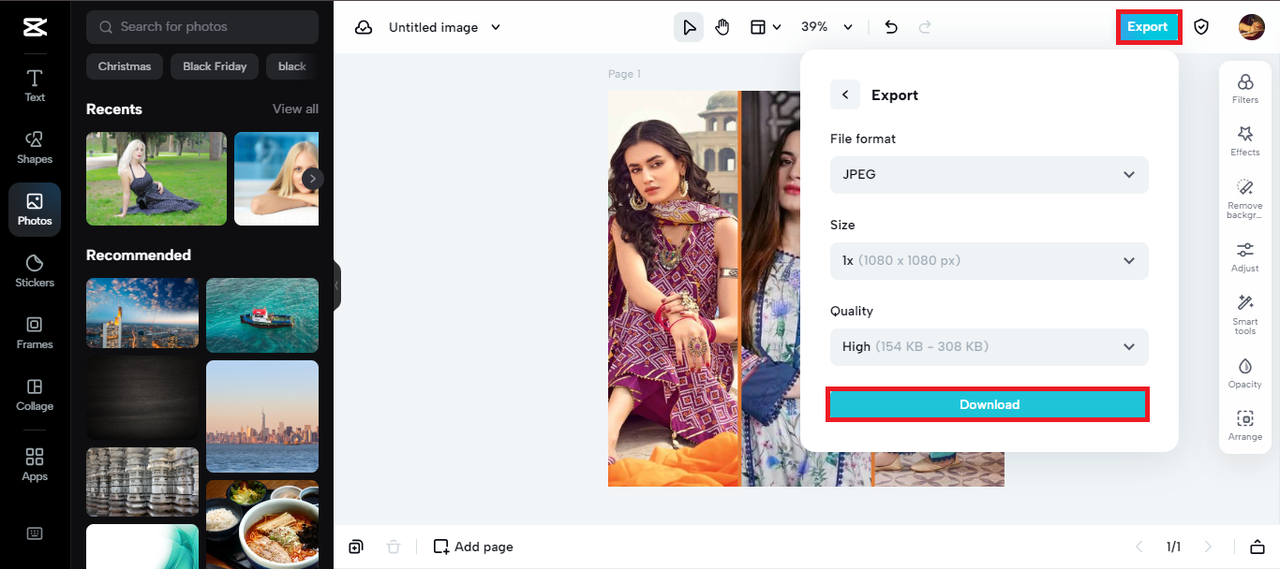This screenshot has width=1280, height=569.
Task: Choose the grey stone columns photo
Action: [142, 482]
